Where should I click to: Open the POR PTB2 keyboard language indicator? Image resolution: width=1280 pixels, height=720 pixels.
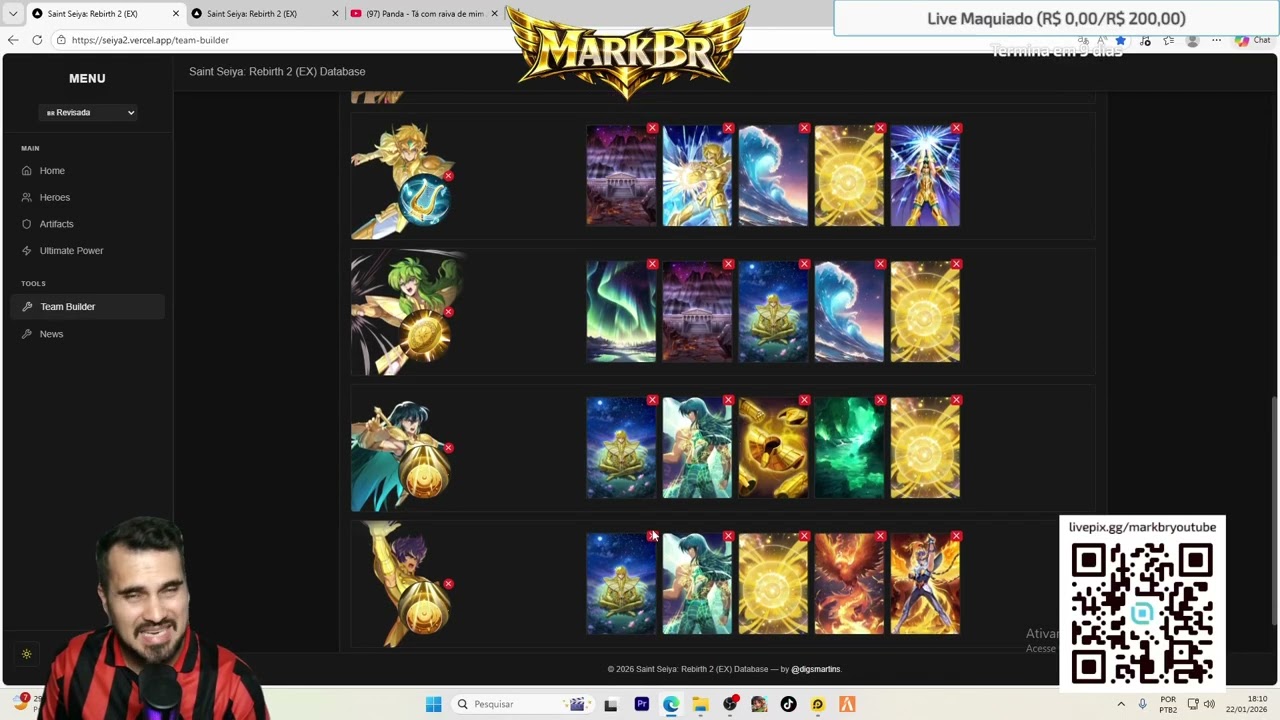(x=1168, y=704)
